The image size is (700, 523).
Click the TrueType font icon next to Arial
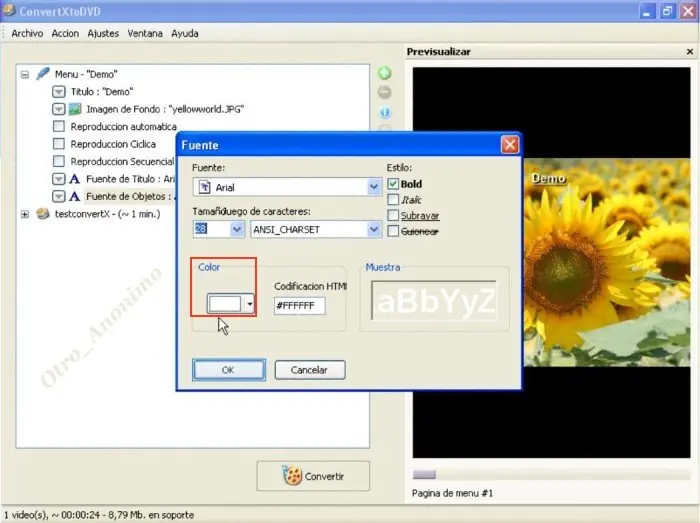pyautogui.click(x=204, y=187)
